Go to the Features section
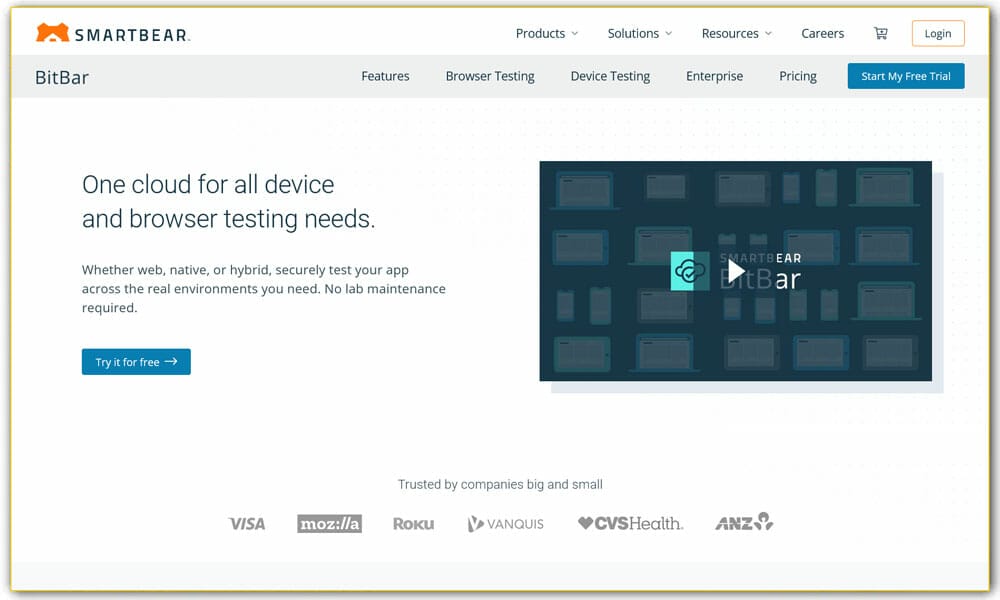This screenshot has height=600, width=1000. [385, 76]
